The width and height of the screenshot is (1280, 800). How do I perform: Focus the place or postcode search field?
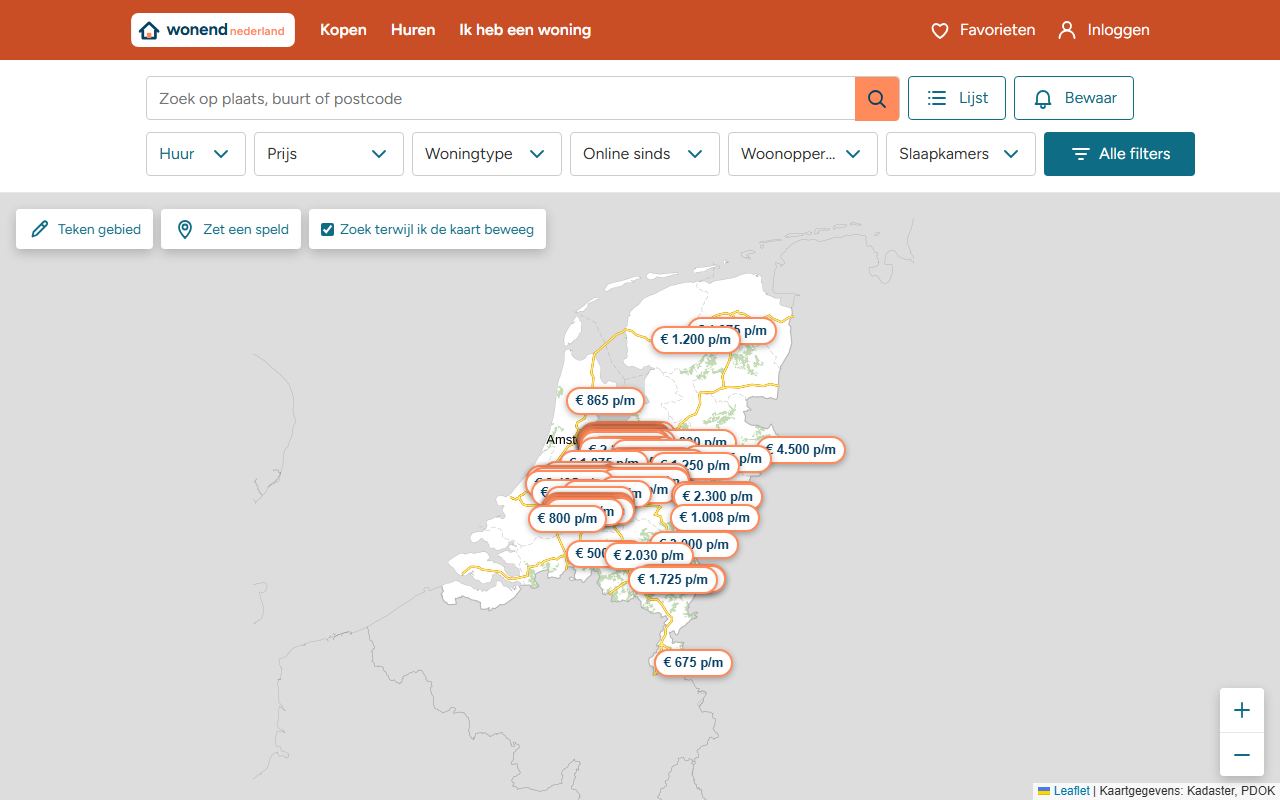click(500, 98)
